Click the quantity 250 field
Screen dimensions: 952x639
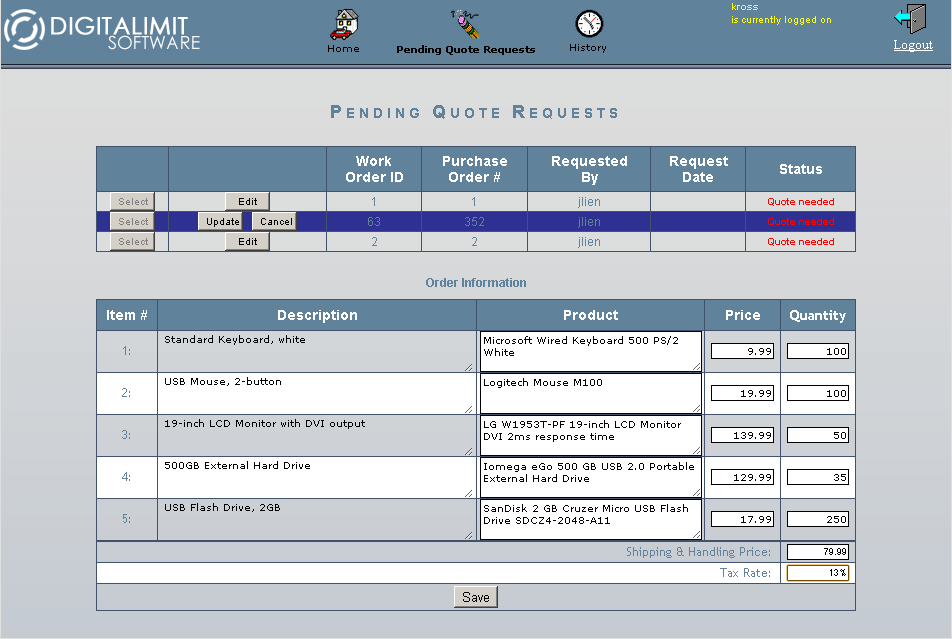point(818,519)
